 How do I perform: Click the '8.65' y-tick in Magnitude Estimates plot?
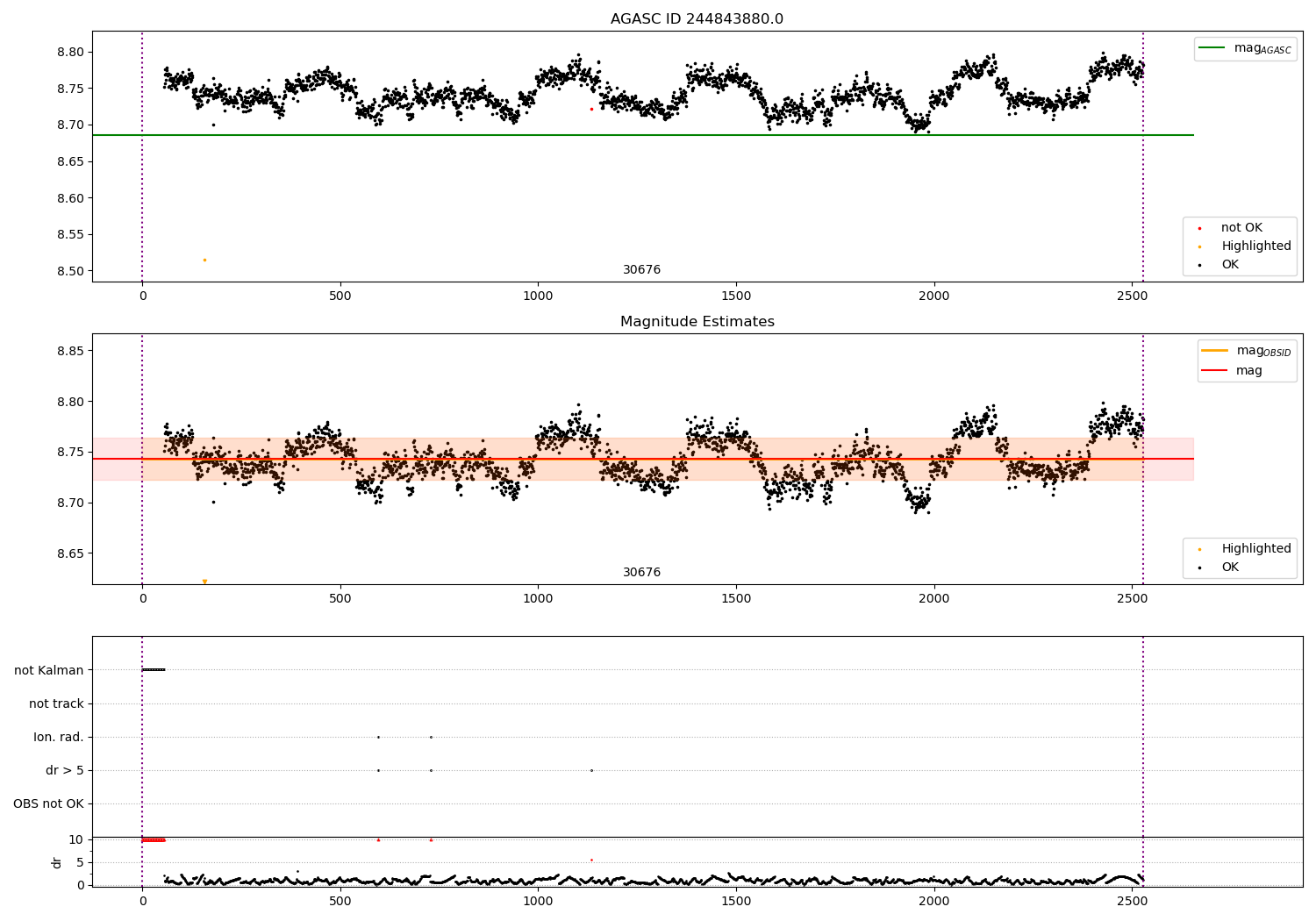point(70,553)
